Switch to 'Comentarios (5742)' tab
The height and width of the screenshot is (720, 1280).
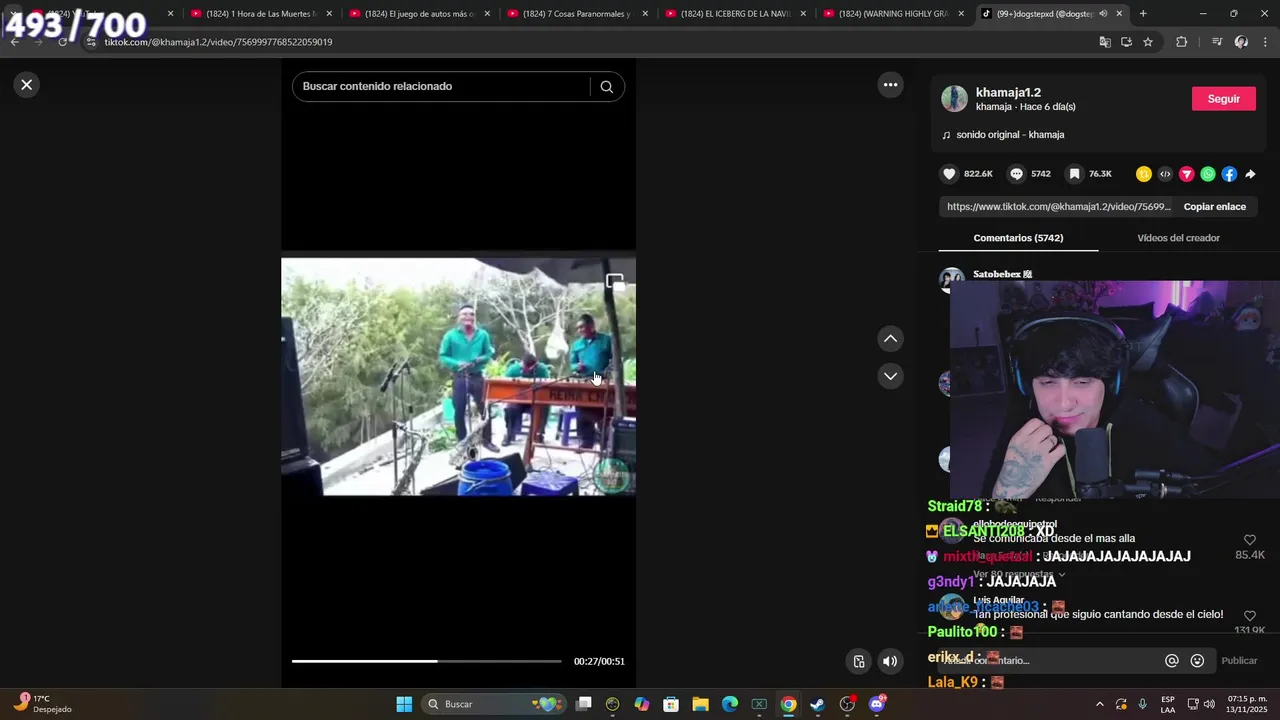[1018, 238]
